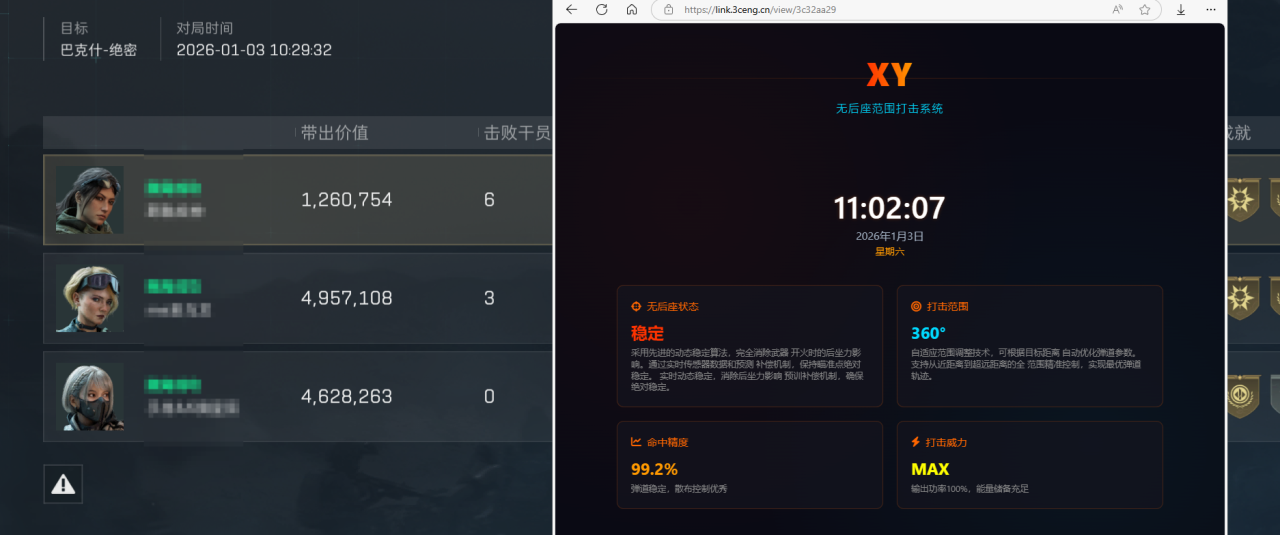Click 星期六 weekday label
The width and height of the screenshot is (1280, 535).
click(889, 251)
